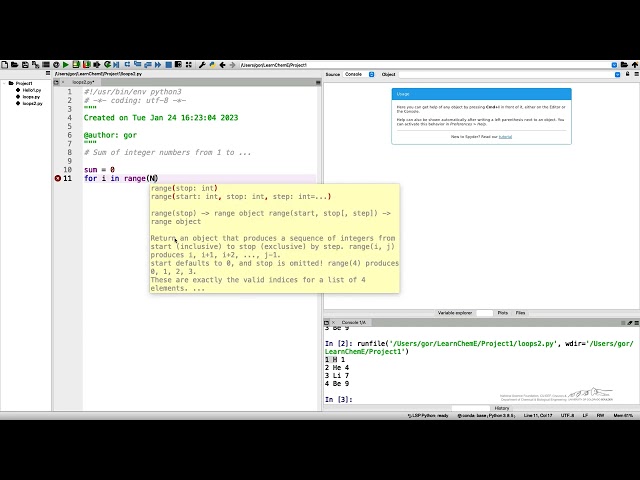Image resolution: width=640 pixels, height=480 pixels.
Task: Click Browse working directory folder icon
Action: coord(624,64)
